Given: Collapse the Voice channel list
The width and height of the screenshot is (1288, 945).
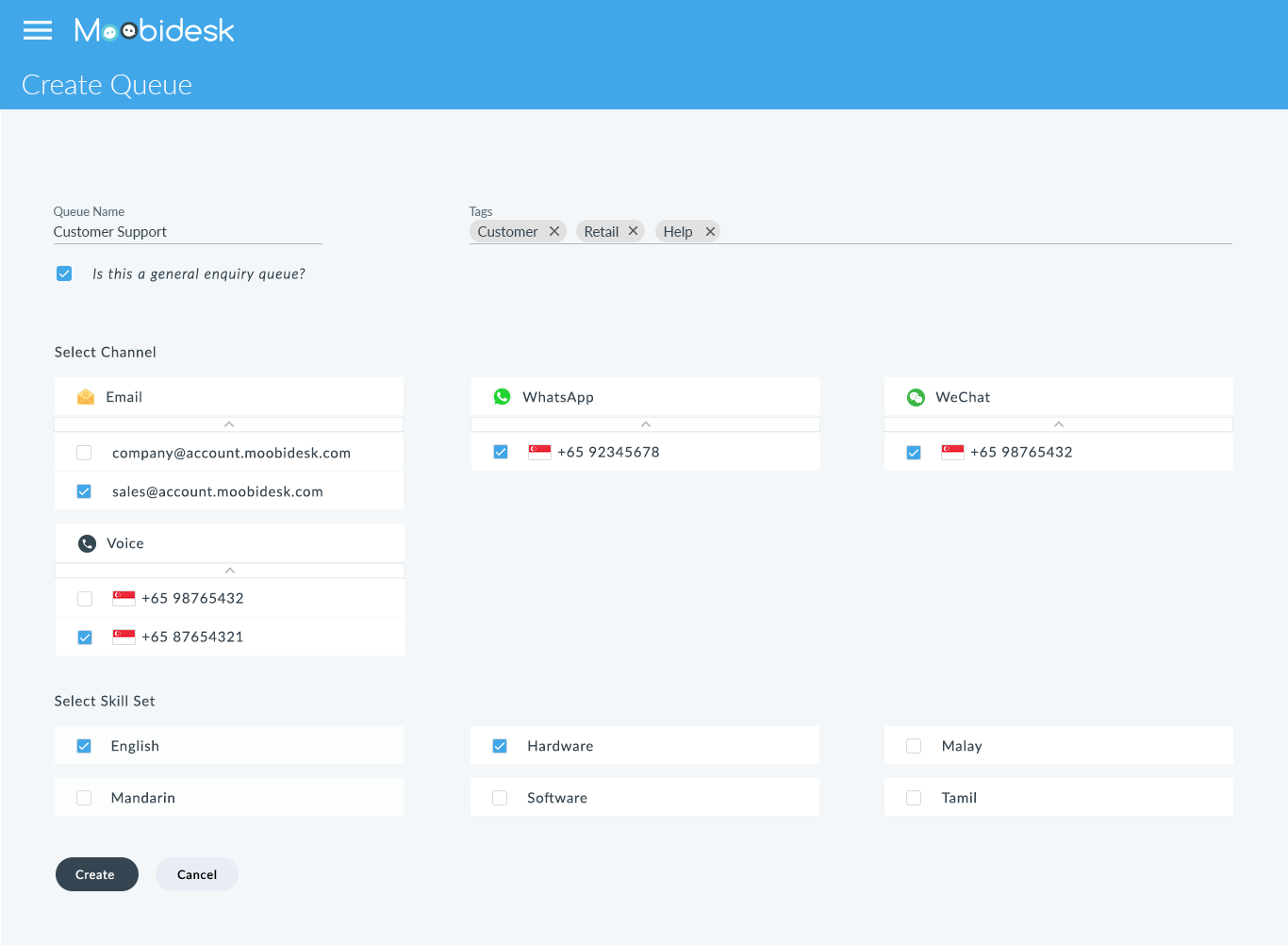Looking at the screenshot, I should click(230, 571).
